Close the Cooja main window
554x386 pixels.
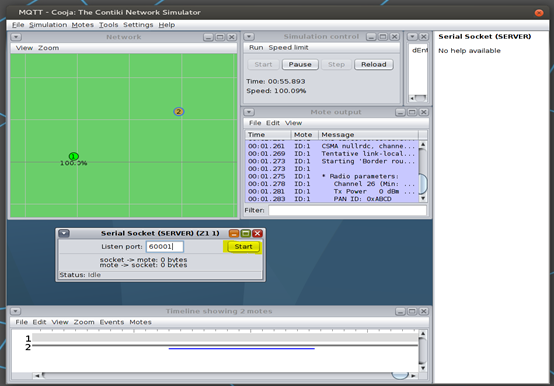539,13
